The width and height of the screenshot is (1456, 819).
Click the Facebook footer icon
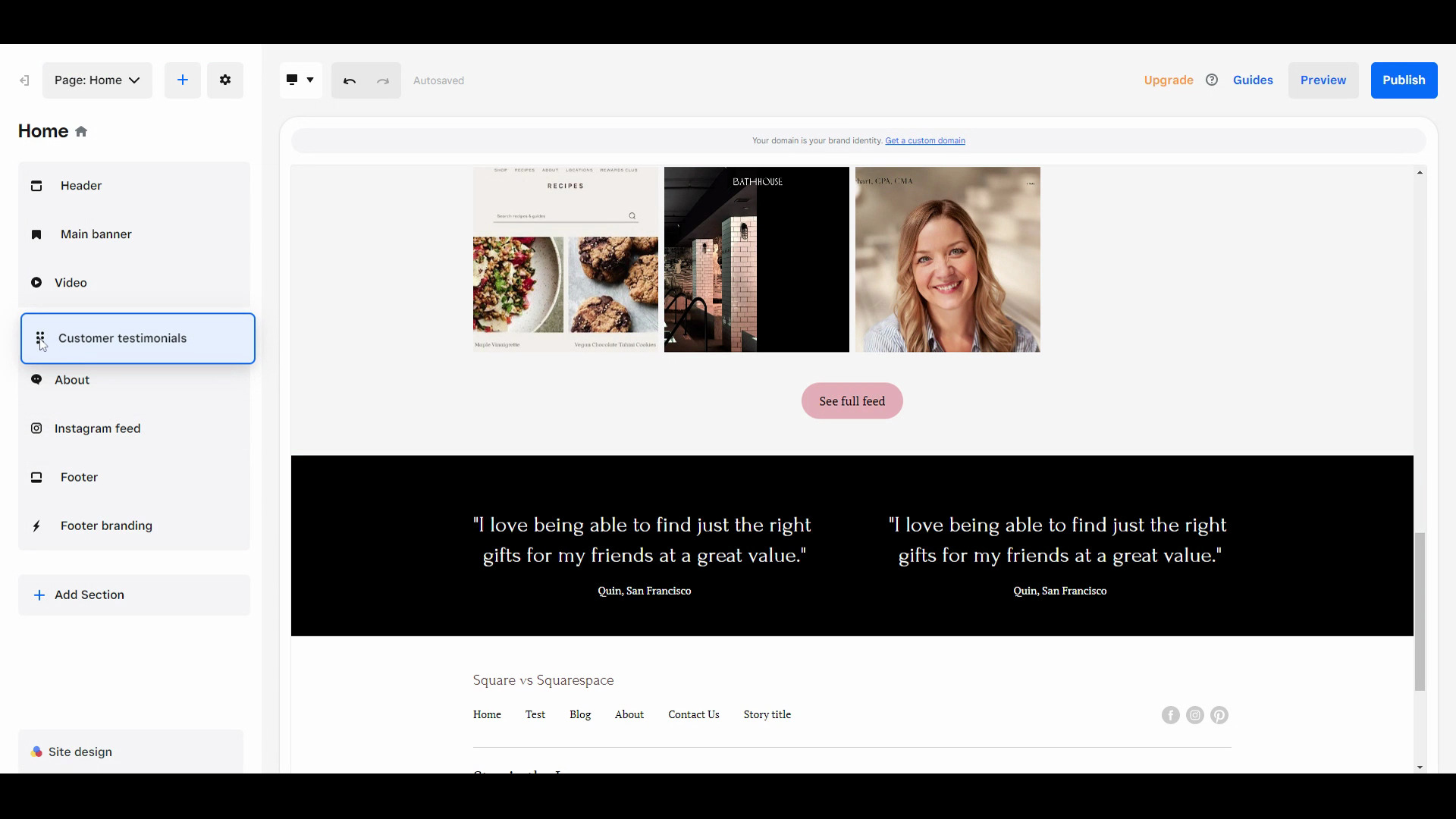(1170, 715)
